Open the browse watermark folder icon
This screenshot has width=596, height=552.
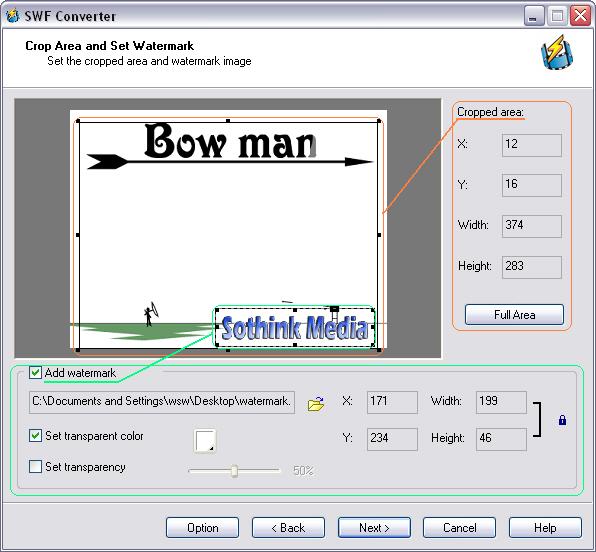316,404
